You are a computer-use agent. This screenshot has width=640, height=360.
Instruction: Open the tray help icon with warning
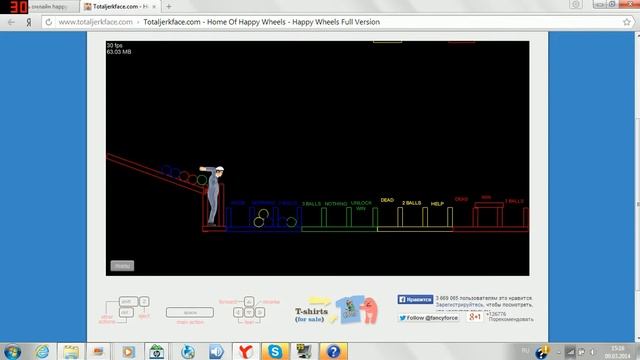pyautogui.click(x=542, y=352)
